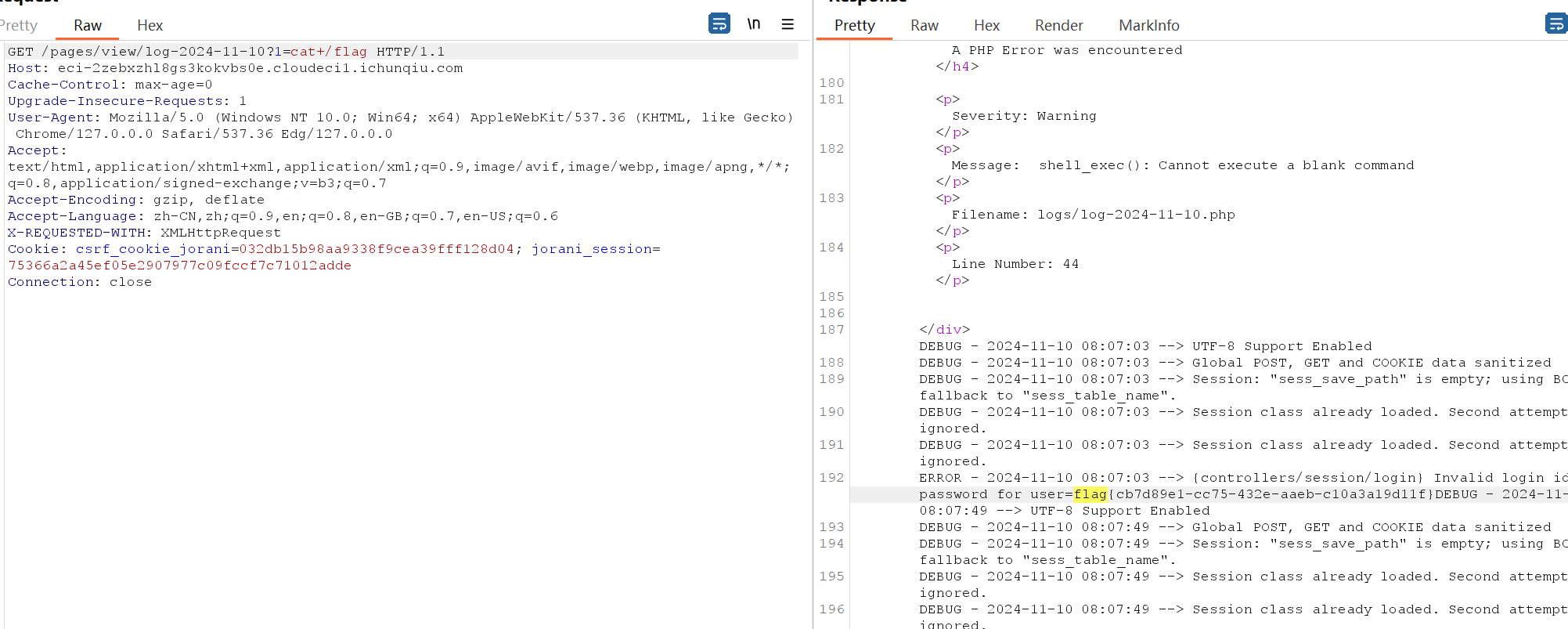1568x629 pixels.
Task: Click the Host: header name
Action: pyautogui.click(x=28, y=68)
